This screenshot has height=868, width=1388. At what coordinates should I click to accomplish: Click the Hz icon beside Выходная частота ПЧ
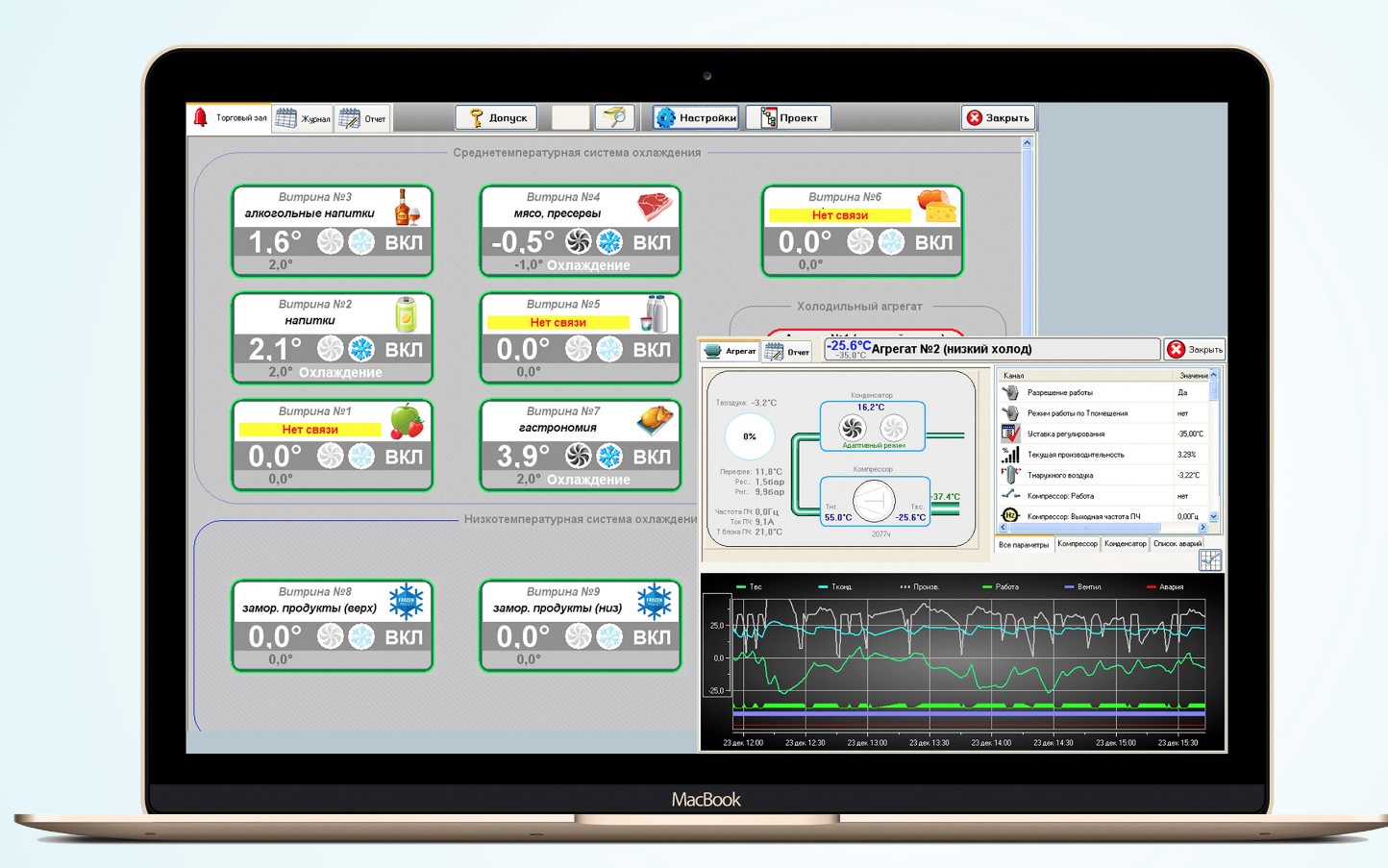click(x=1010, y=516)
